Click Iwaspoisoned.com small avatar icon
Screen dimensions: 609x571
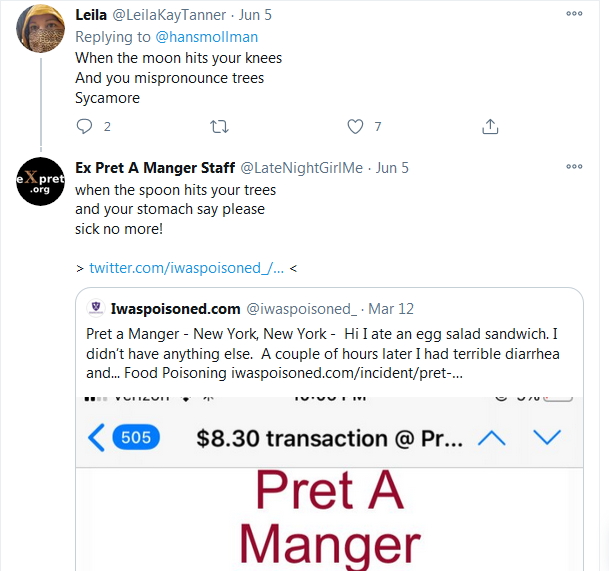[x=96, y=308]
